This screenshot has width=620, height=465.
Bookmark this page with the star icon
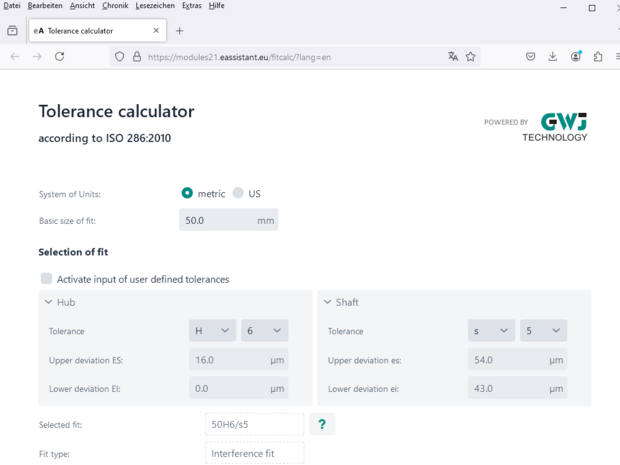[471, 57]
